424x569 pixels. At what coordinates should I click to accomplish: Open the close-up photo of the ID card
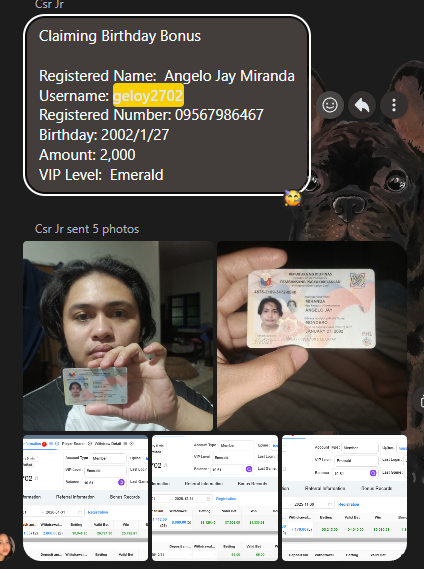(312, 336)
